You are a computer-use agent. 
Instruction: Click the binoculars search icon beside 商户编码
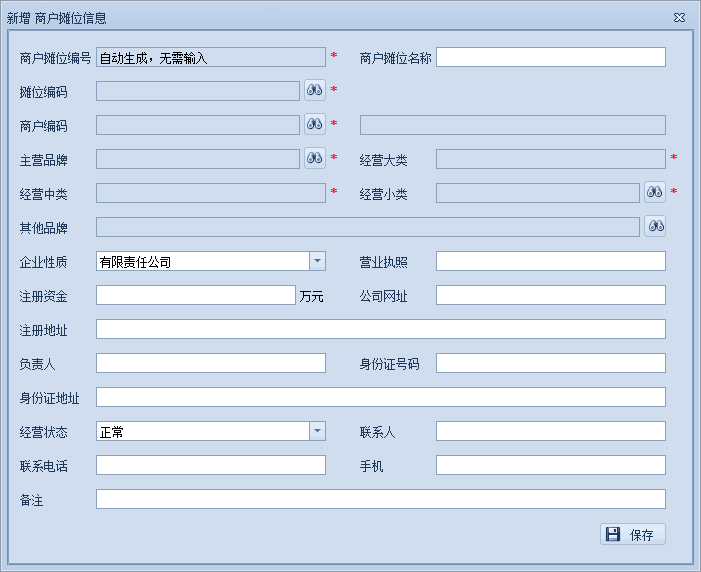point(315,125)
